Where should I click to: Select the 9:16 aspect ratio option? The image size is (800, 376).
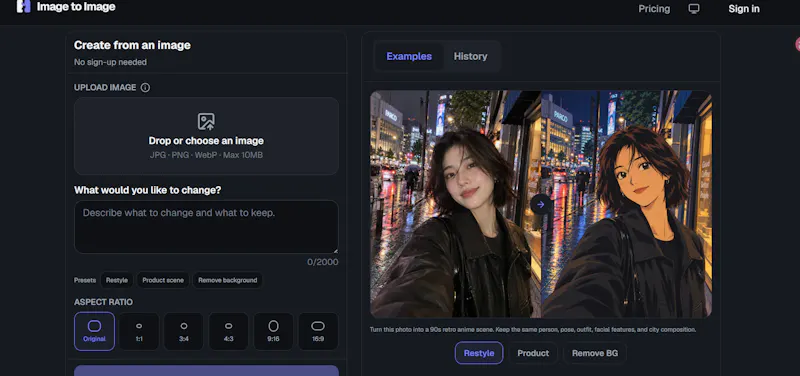pyautogui.click(x=273, y=331)
